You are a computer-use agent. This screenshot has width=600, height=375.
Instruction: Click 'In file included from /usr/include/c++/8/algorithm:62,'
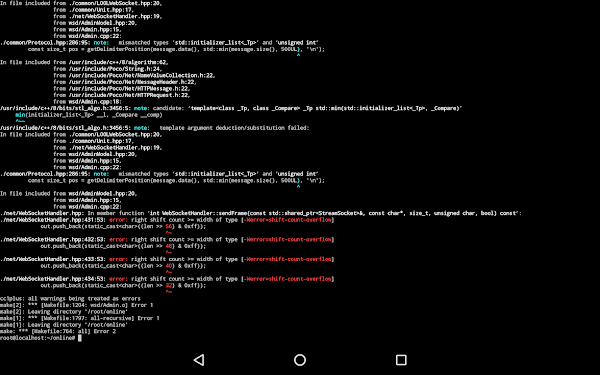click(x=84, y=62)
